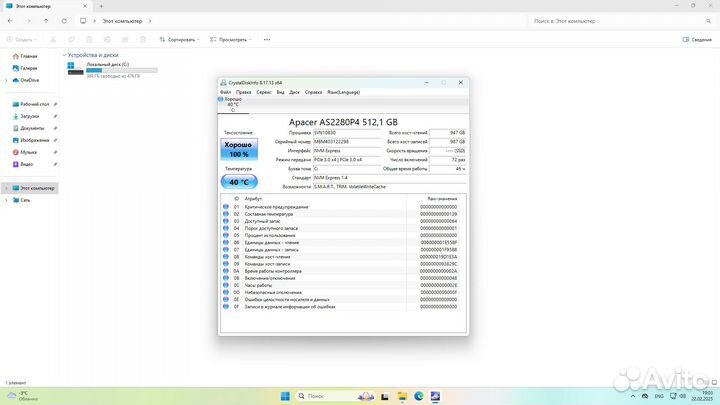Image resolution: width=720 pixels, height=405 pixels.
Task: Open the 'Файл' menu in CrystalDiskInfo
Action: (225, 91)
